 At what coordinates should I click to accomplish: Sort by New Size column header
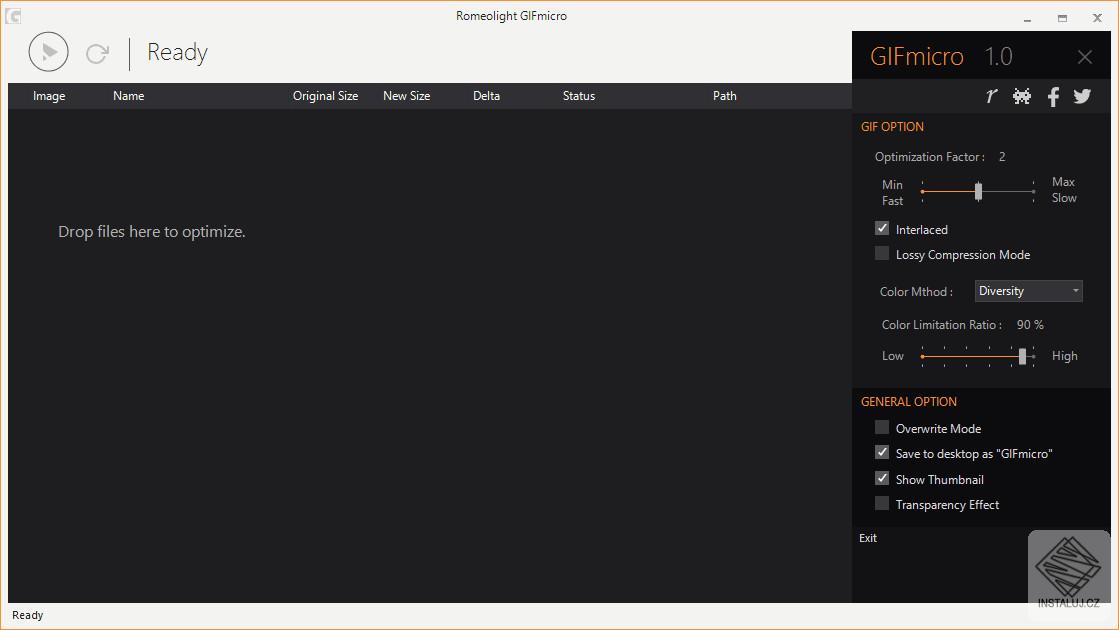click(407, 96)
